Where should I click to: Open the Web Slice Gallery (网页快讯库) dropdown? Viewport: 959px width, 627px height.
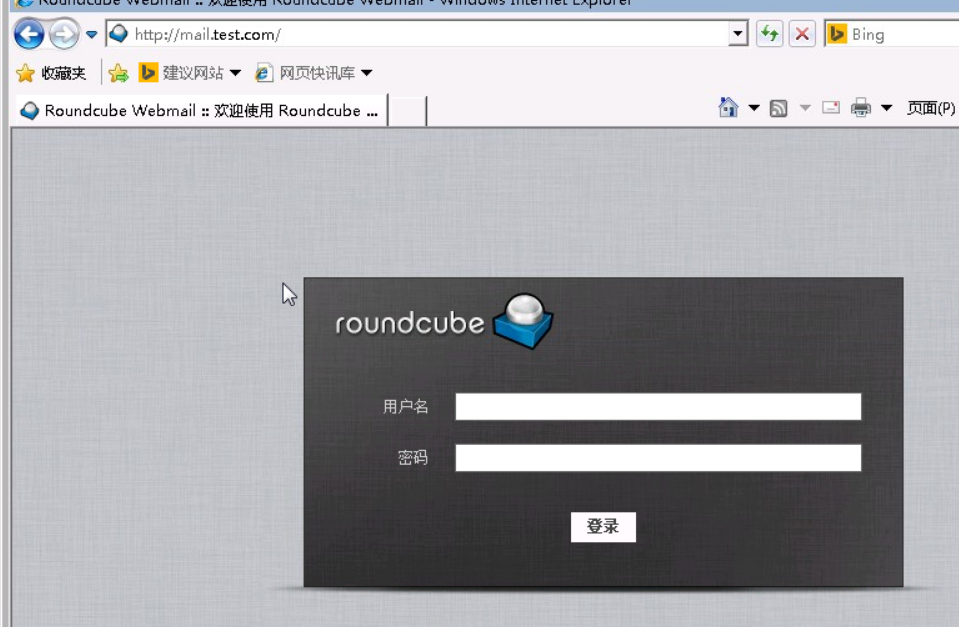pyautogui.click(x=314, y=73)
